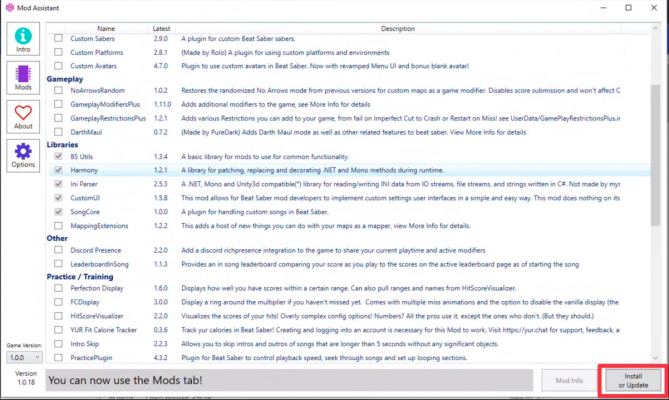The width and height of the screenshot is (669, 400).
Task: Click the Intro Skip description text
Action: coord(340,344)
